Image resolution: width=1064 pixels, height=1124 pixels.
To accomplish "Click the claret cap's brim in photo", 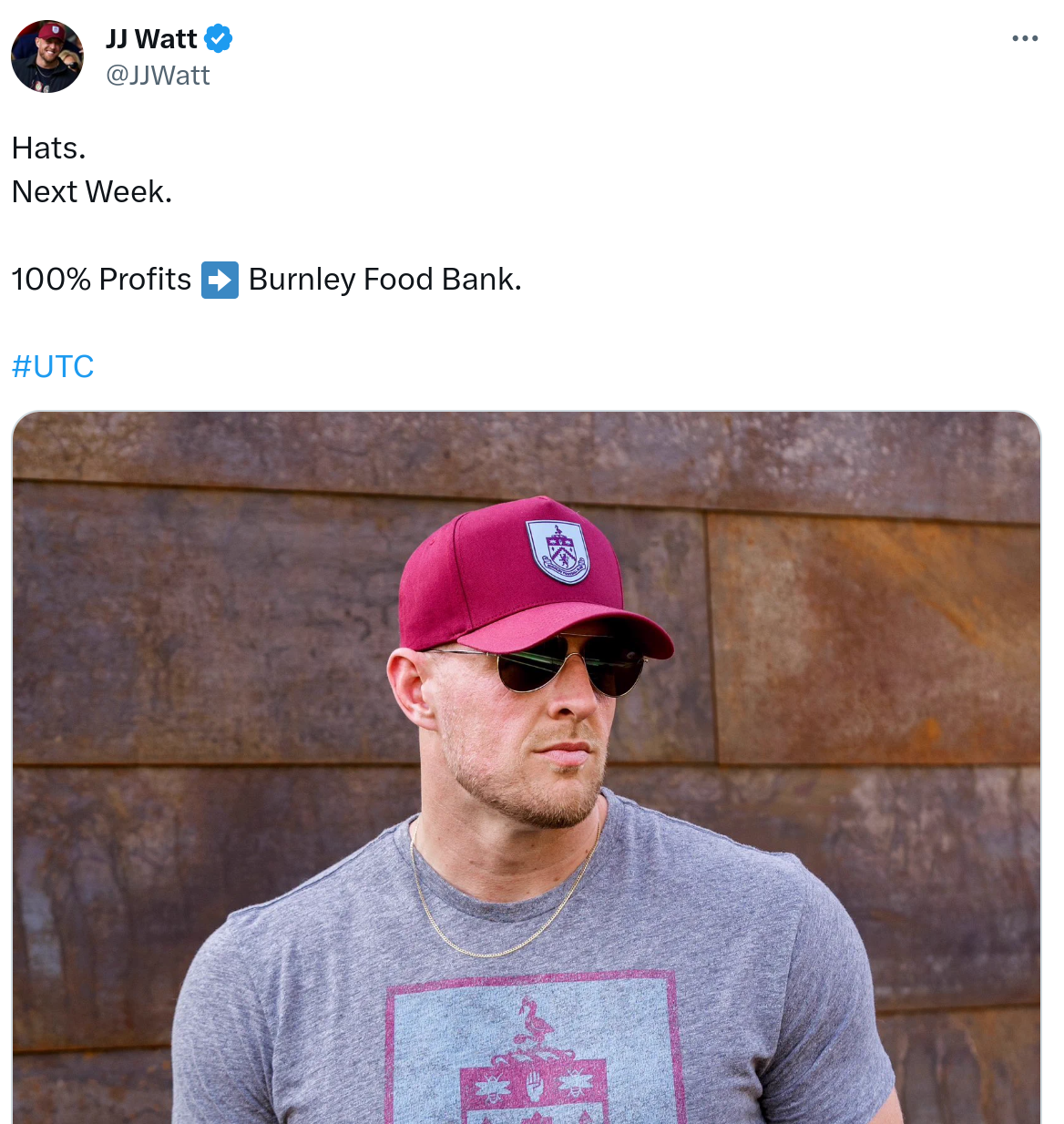I will pos(583,627).
